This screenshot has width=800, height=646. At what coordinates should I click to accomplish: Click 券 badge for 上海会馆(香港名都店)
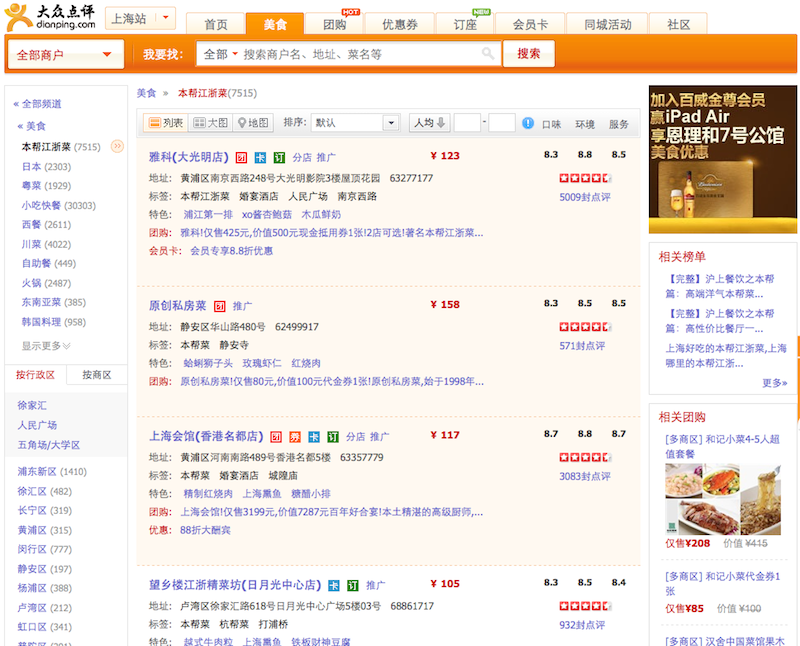[x=295, y=437]
